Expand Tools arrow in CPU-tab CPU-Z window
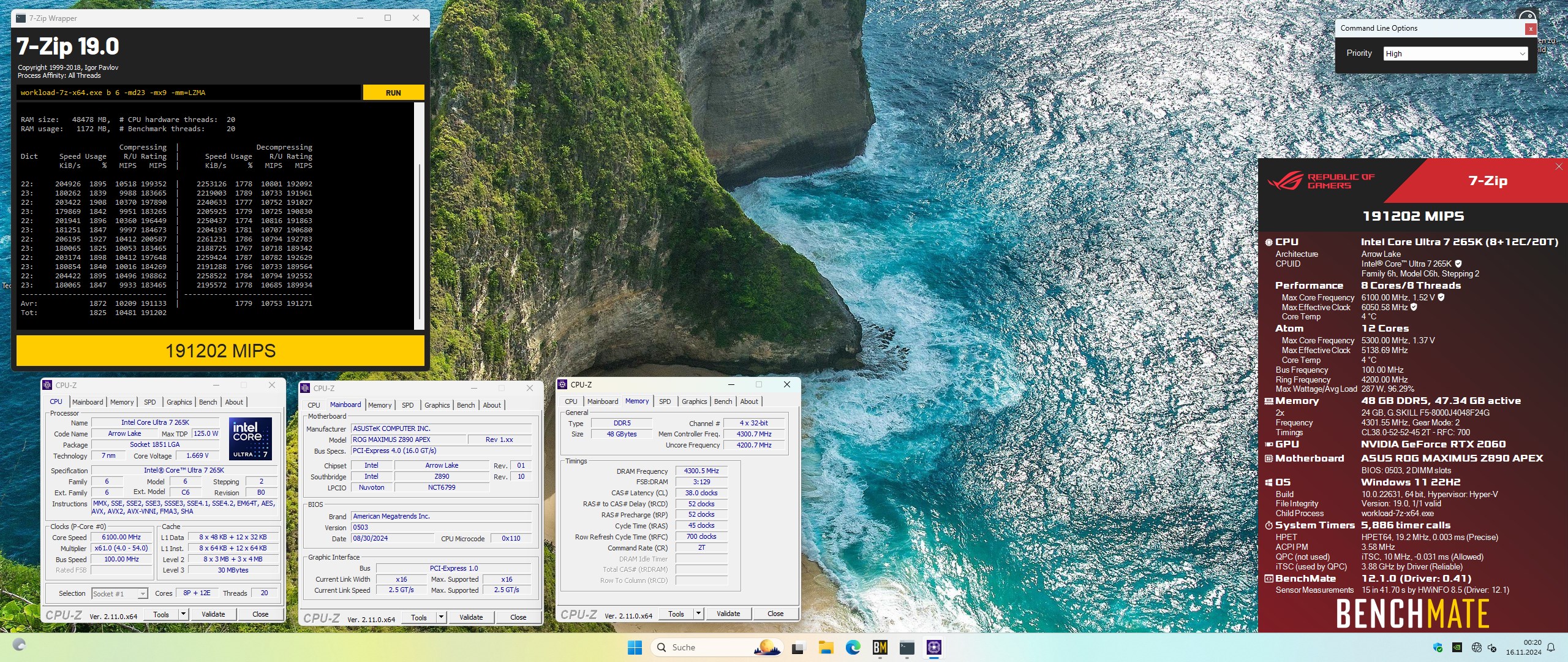 183,614
